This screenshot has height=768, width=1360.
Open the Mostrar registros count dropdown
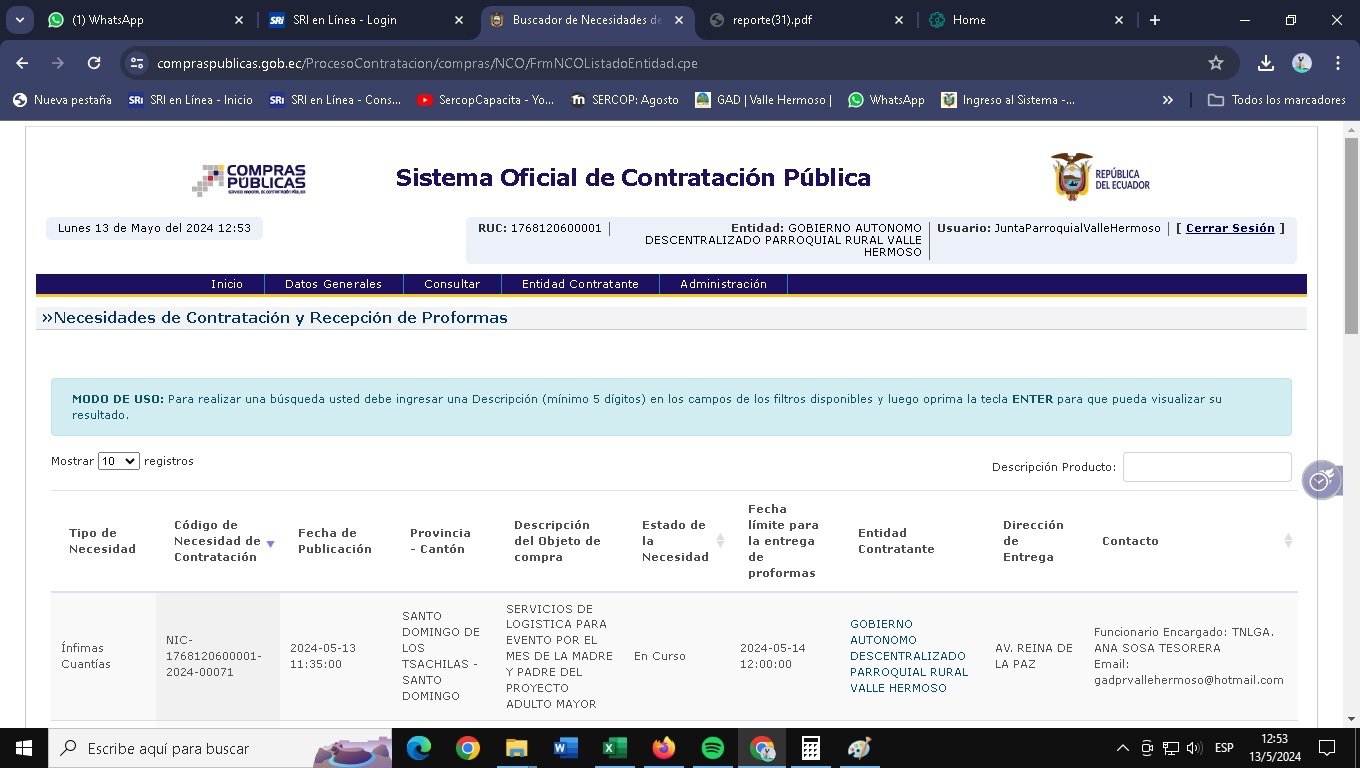pos(118,461)
